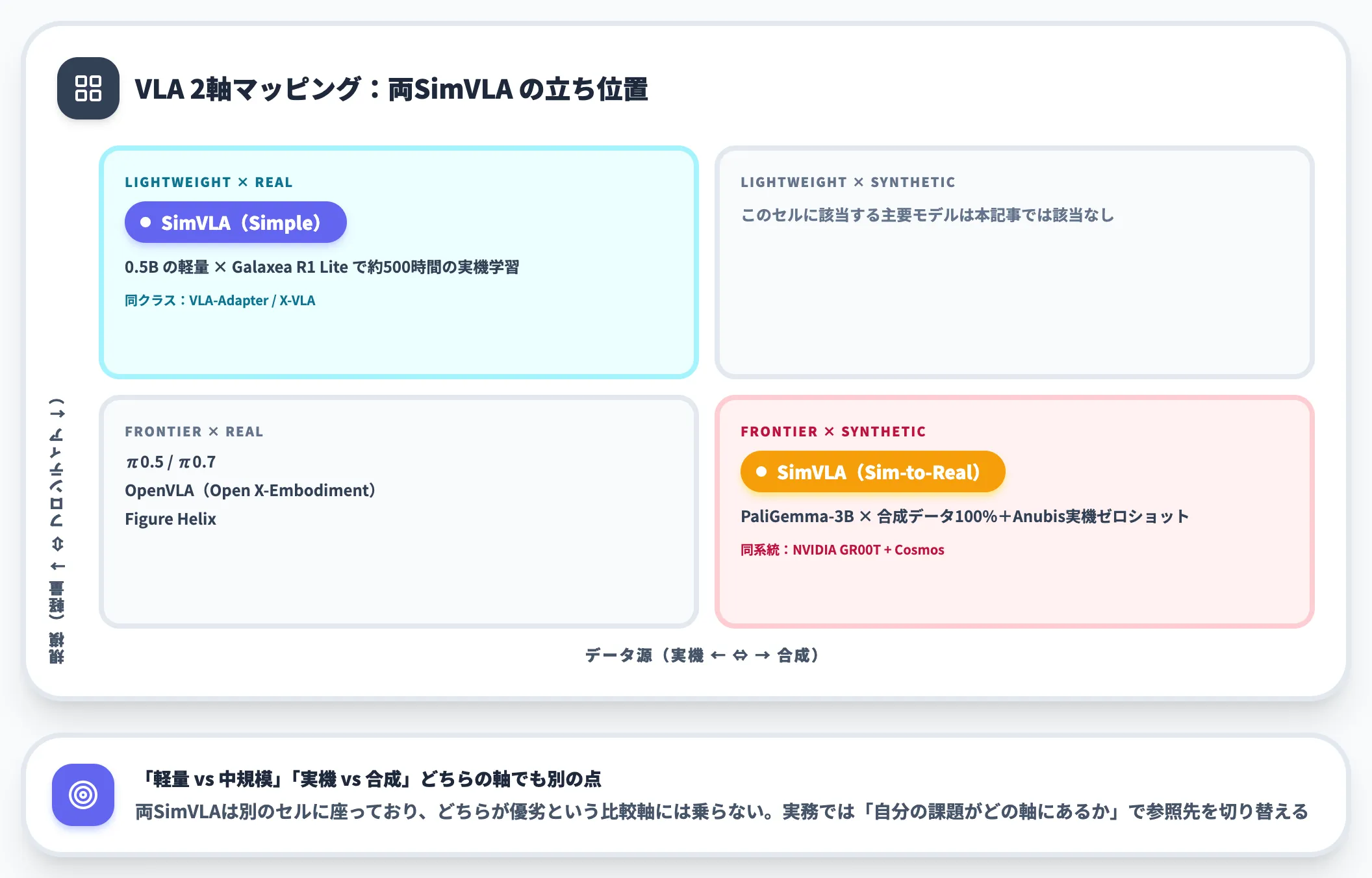Click the 'LIGHTWEIGHT × REAL' cell label
Screen dimensions: 1372x878
[209, 182]
